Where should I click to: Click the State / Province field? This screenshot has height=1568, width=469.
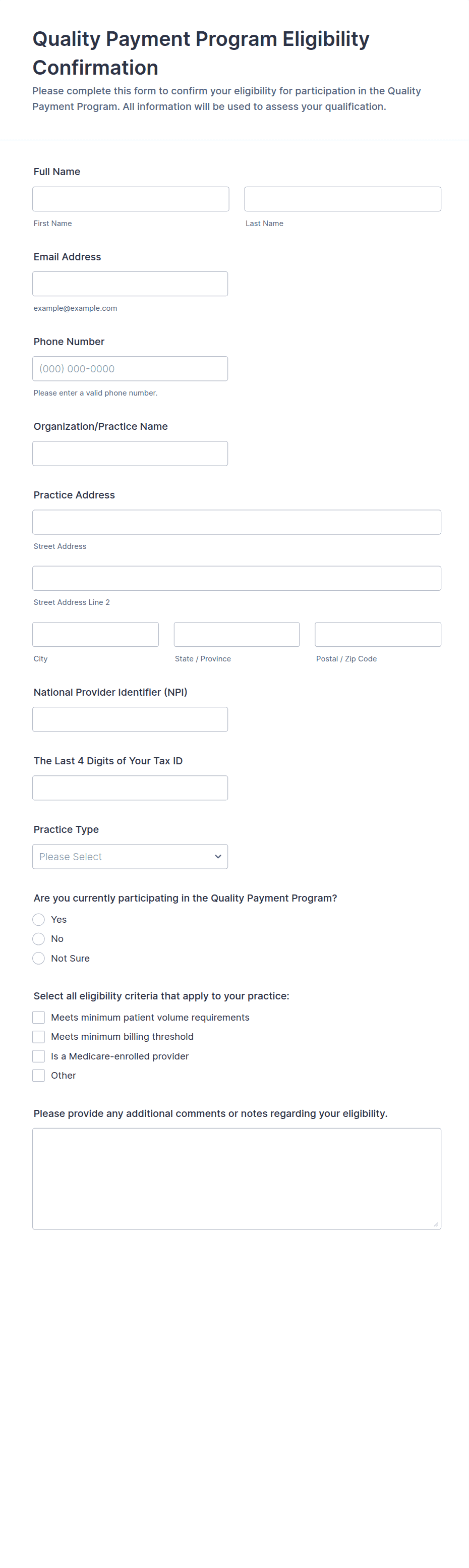click(237, 634)
